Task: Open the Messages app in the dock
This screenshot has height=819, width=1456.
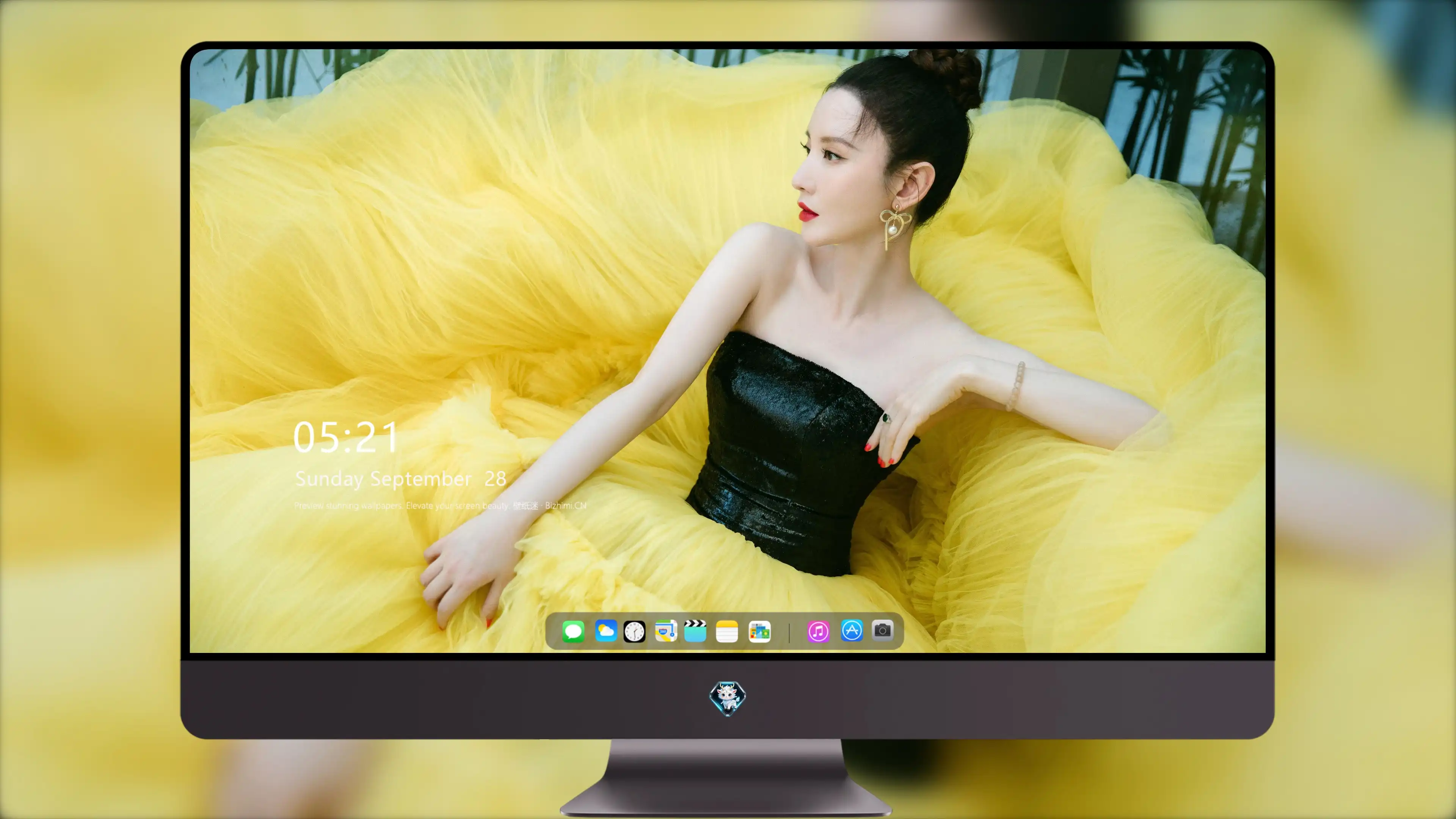Action: point(573,631)
